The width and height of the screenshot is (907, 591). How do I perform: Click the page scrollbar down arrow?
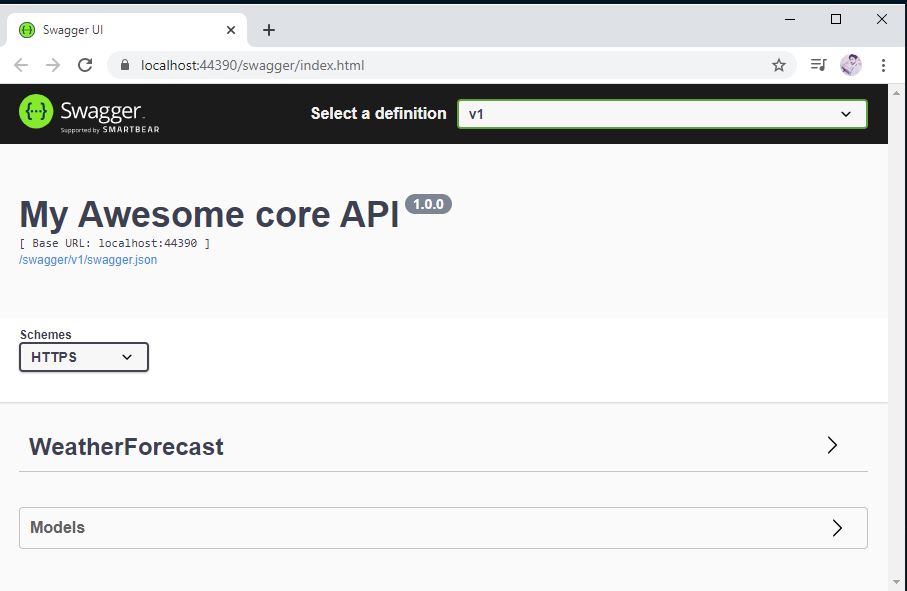click(897, 582)
